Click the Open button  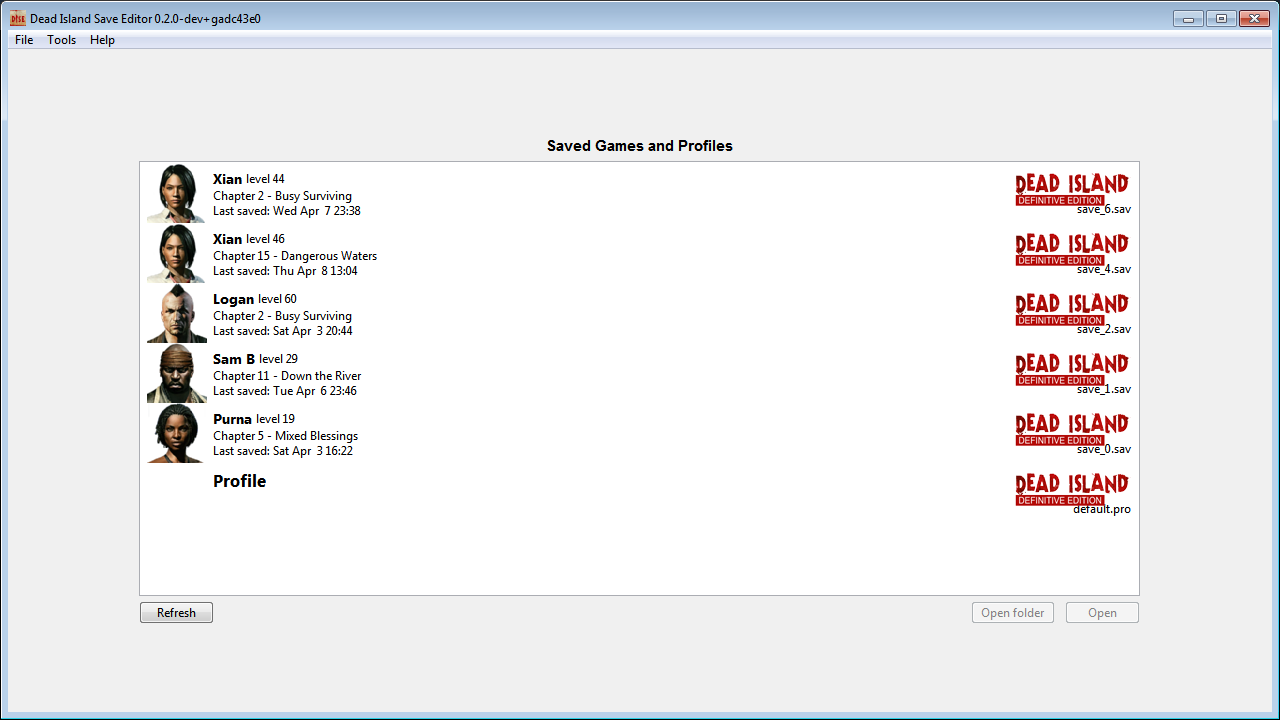pyautogui.click(x=1102, y=613)
